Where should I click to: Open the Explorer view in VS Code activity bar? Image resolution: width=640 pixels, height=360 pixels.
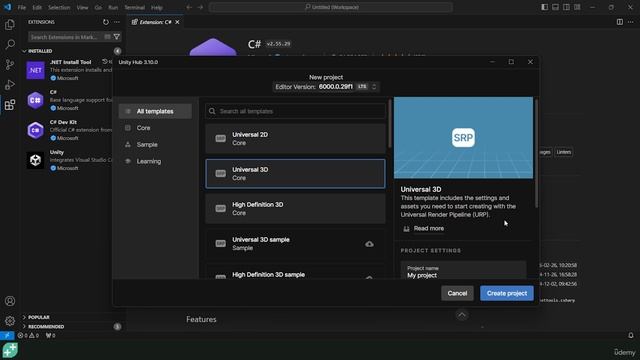(10, 24)
